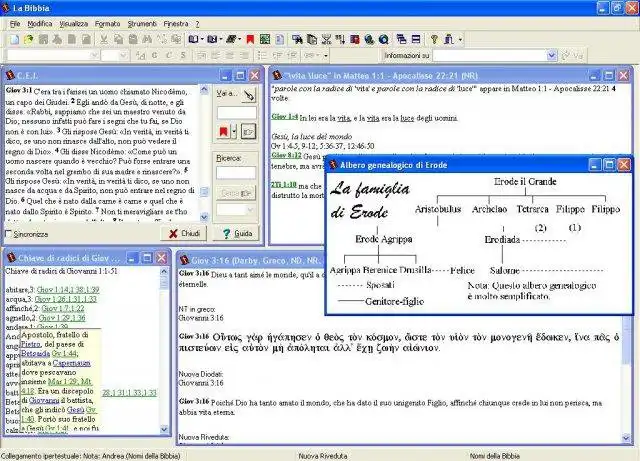Open the Finestra menu
Screen dimensions: 640x461
coord(176,24)
